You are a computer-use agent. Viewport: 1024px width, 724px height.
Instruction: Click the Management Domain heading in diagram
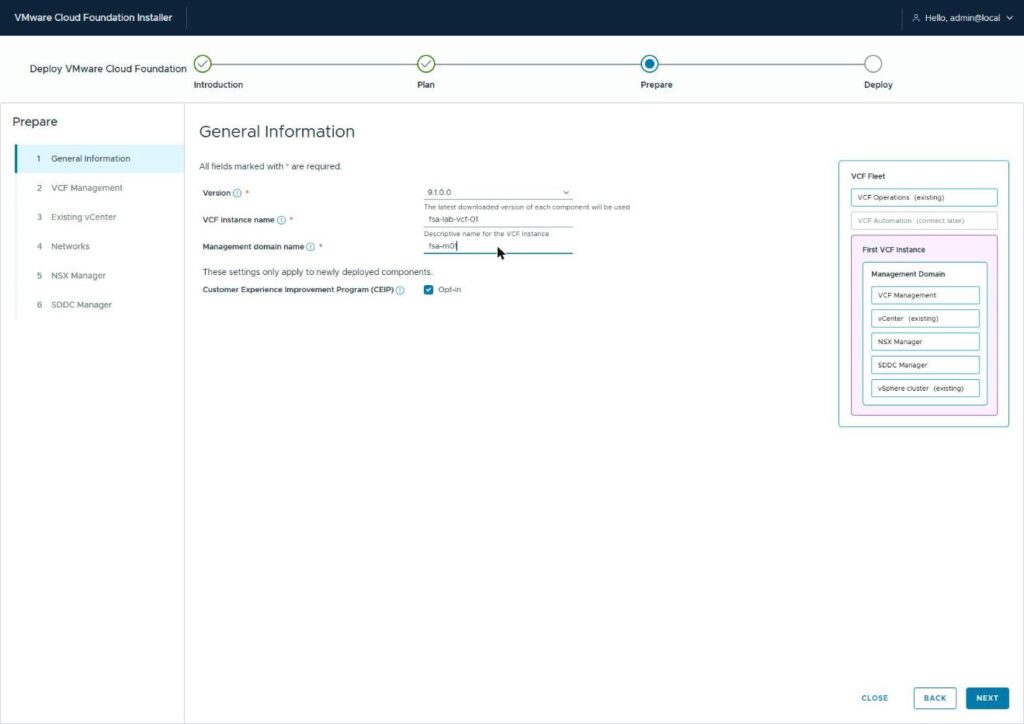click(908, 274)
